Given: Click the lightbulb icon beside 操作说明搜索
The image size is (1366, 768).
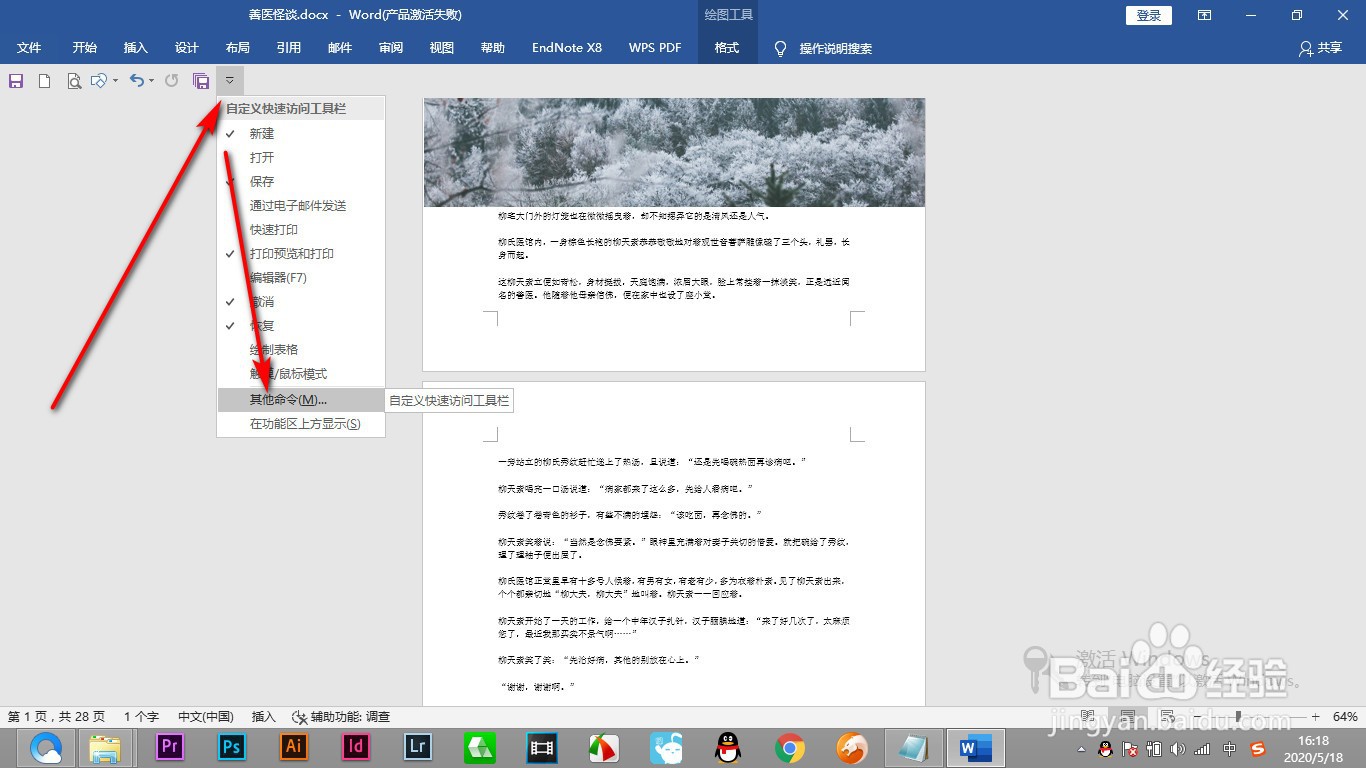Looking at the screenshot, I should click(x=781, y=48).
